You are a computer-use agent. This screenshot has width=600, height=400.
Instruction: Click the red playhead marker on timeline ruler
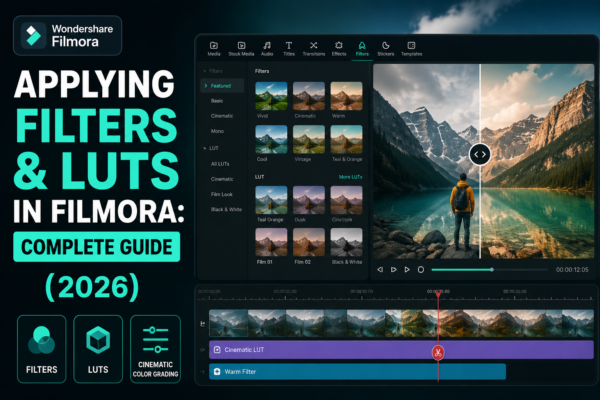click(x=438, y=294)
